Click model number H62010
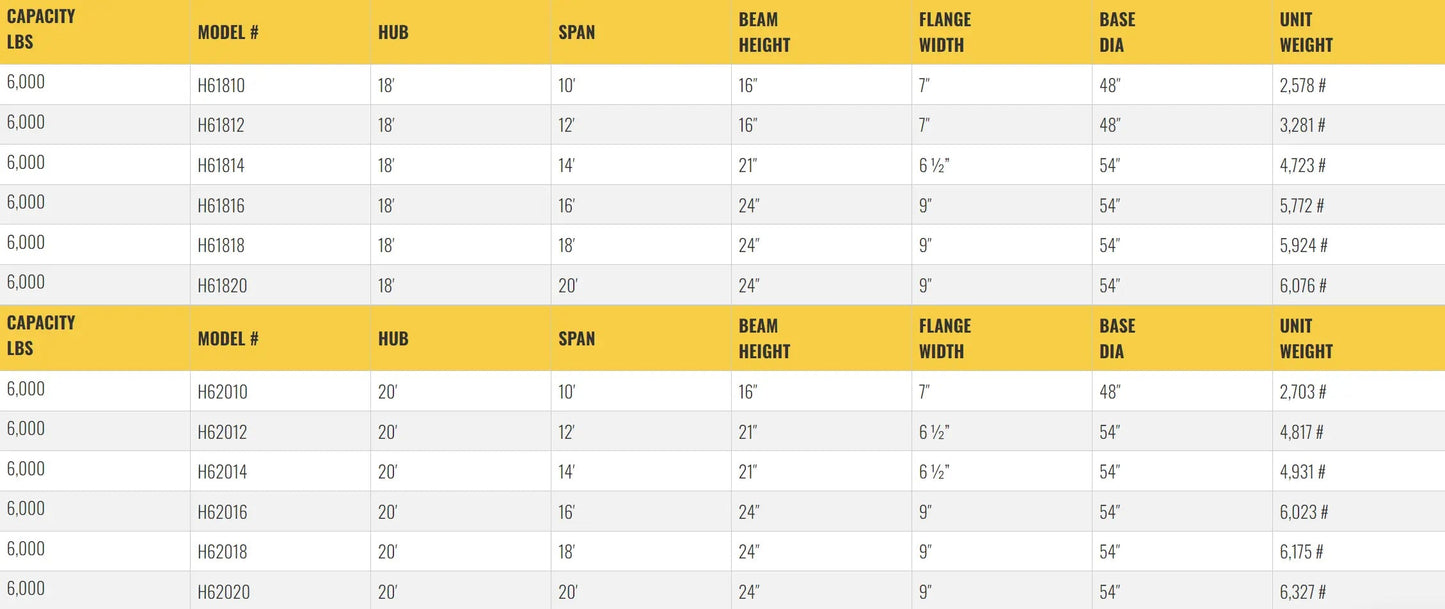The width and height of the screenshot is (1445, 609). tap(222, 392)
